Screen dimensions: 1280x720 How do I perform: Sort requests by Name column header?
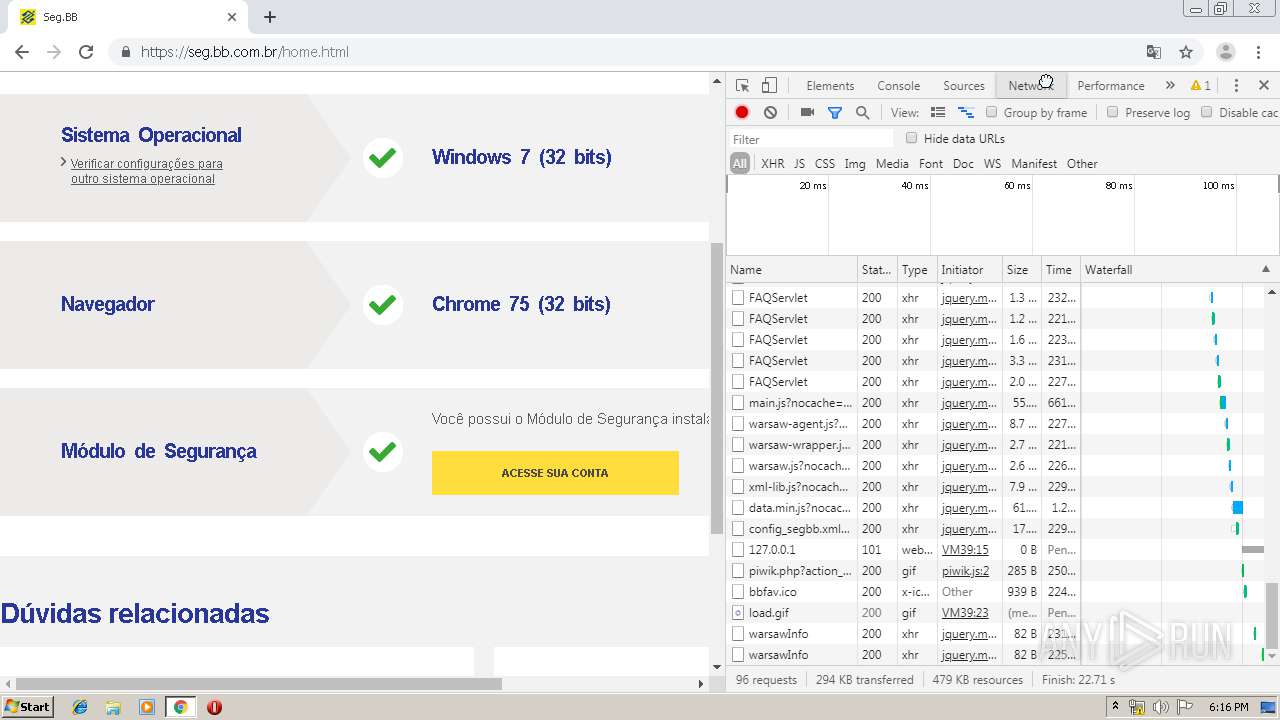[792, 270]
